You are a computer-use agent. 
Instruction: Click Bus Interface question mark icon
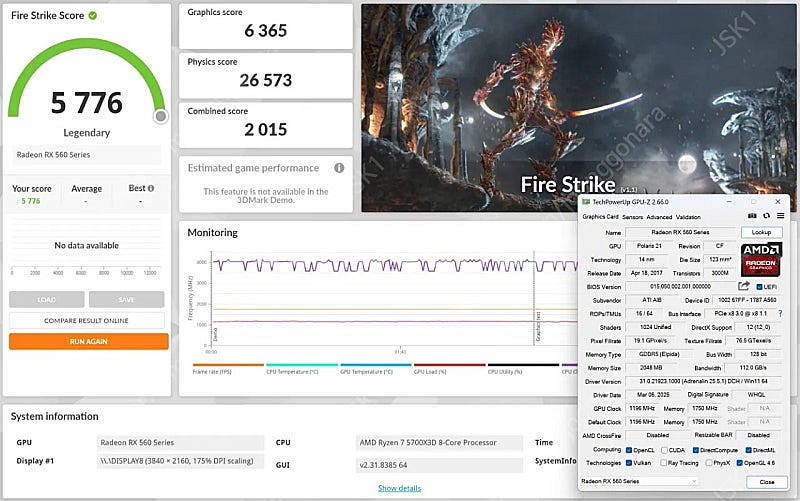[780, 313]
